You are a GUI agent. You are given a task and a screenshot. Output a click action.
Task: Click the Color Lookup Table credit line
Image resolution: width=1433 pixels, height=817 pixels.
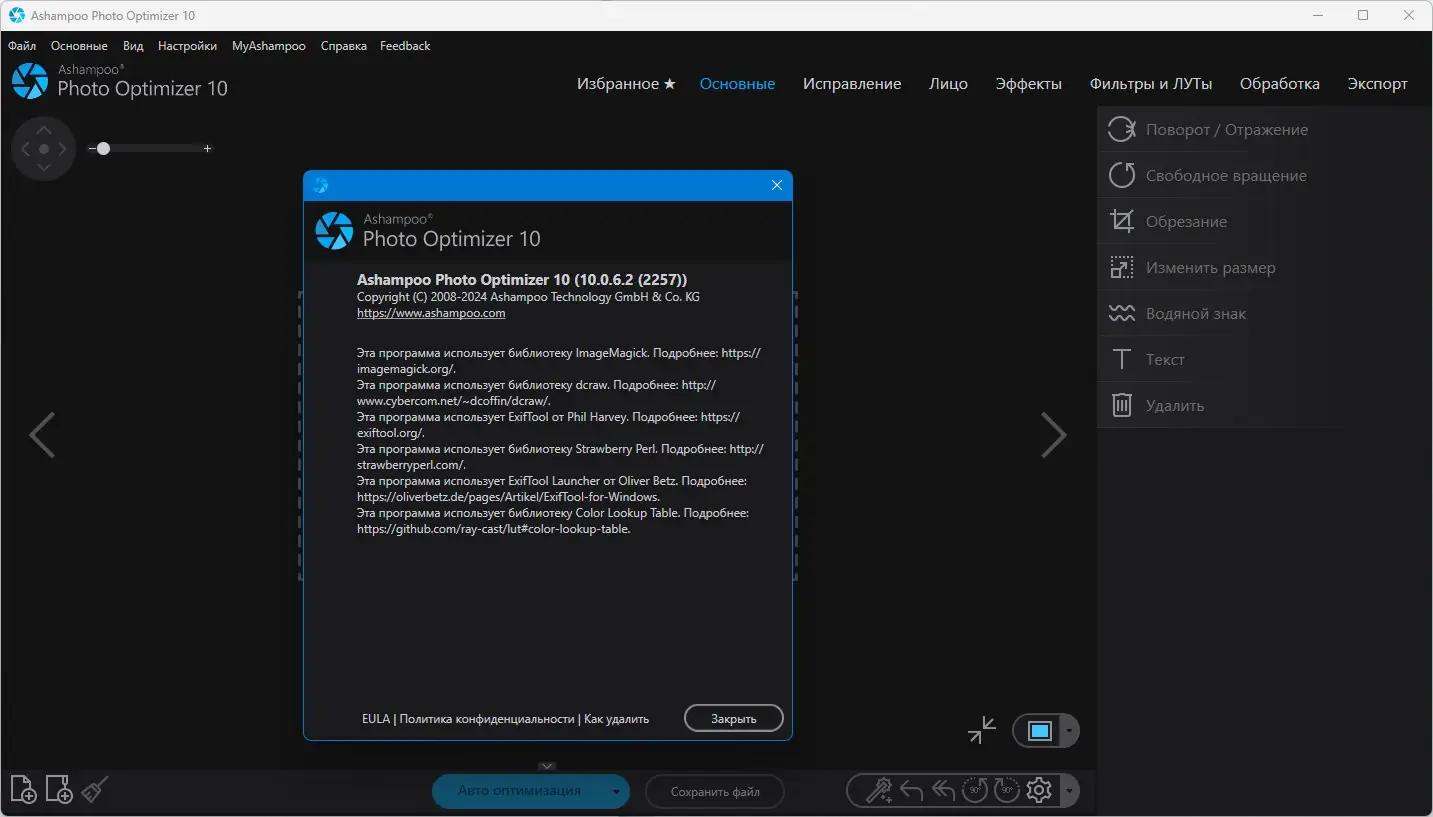(553, 521)
